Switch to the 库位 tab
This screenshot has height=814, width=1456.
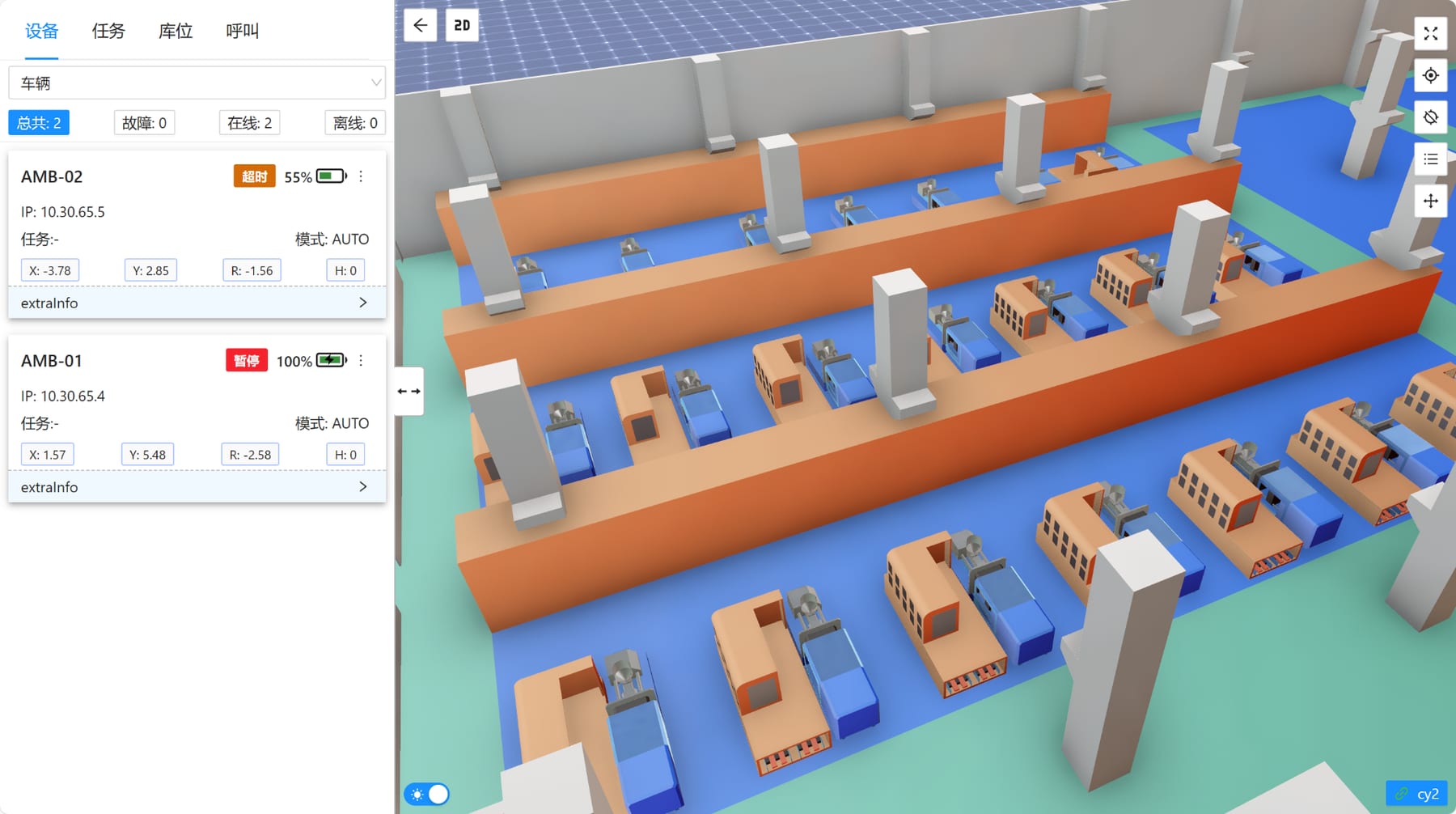(x=176, y=31)
